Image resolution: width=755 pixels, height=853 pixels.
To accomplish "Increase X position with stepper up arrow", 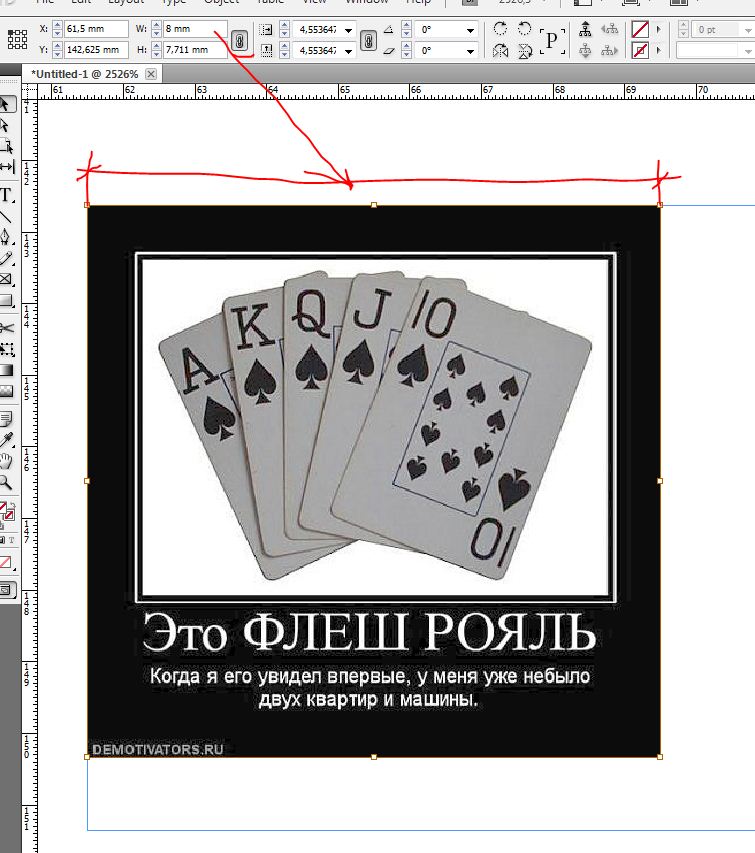I will 58,25.
